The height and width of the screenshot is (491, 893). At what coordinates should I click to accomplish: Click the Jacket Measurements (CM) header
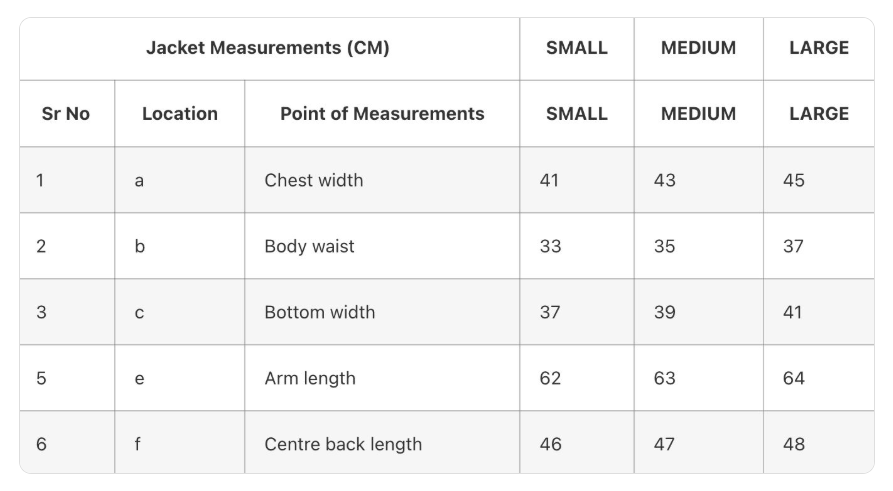(x=268, y=48)
